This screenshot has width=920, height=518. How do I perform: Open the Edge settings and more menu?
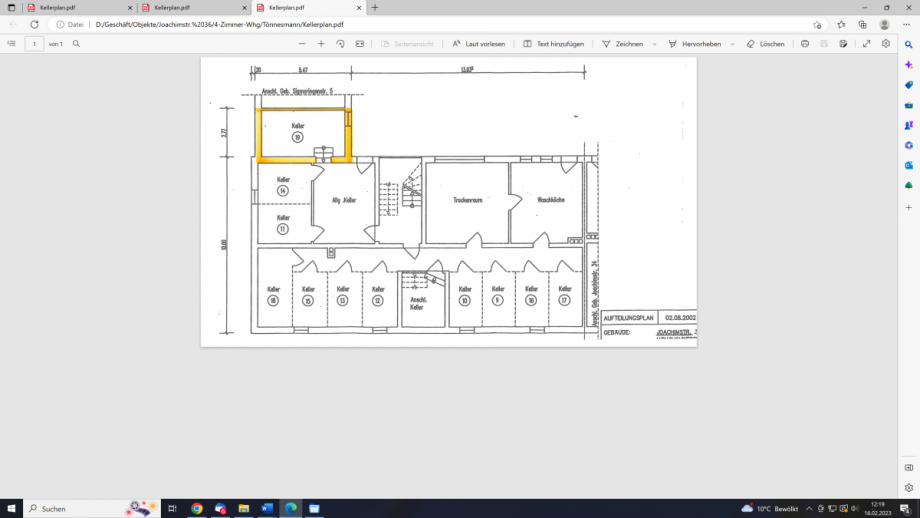pyautogui.click(x=907, y=25)
